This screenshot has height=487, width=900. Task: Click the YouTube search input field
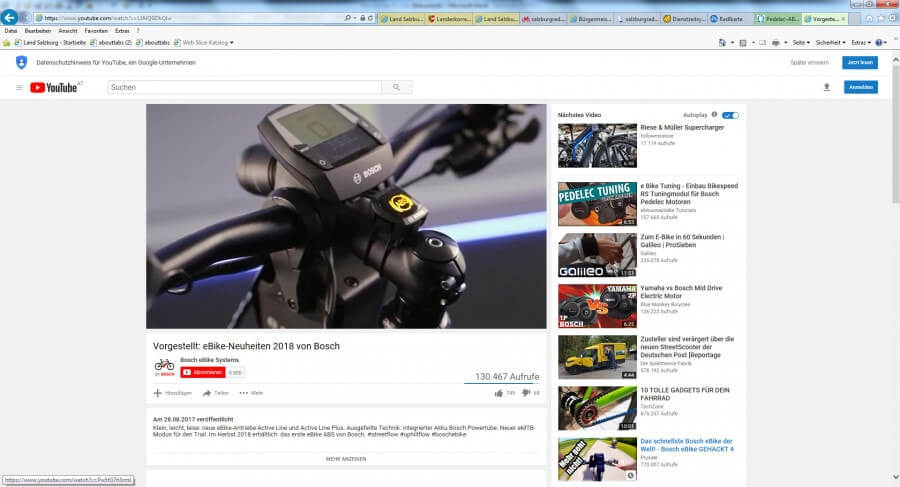[x=245, y=88]
